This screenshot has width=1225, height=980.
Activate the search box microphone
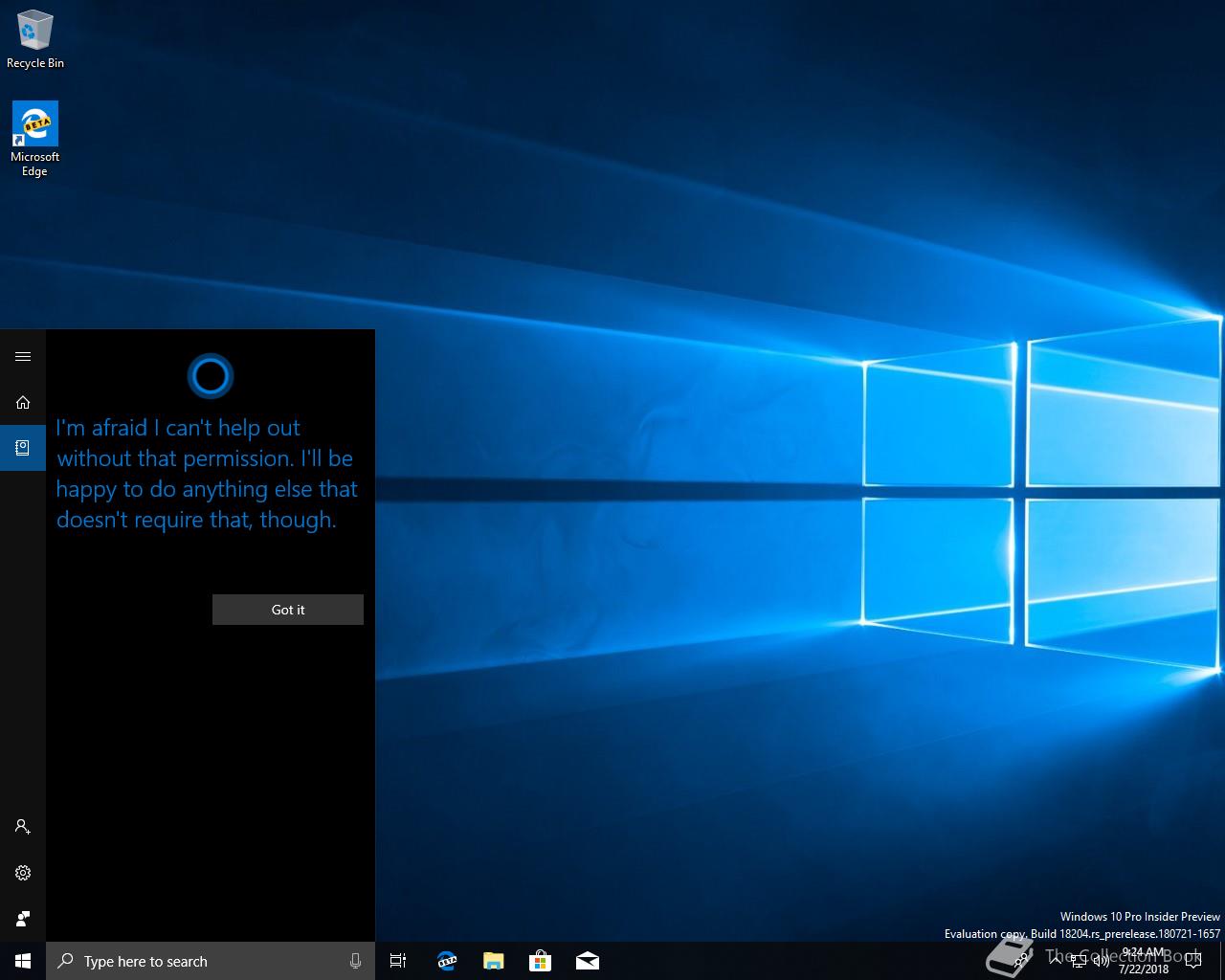click(x=356, y=961)
